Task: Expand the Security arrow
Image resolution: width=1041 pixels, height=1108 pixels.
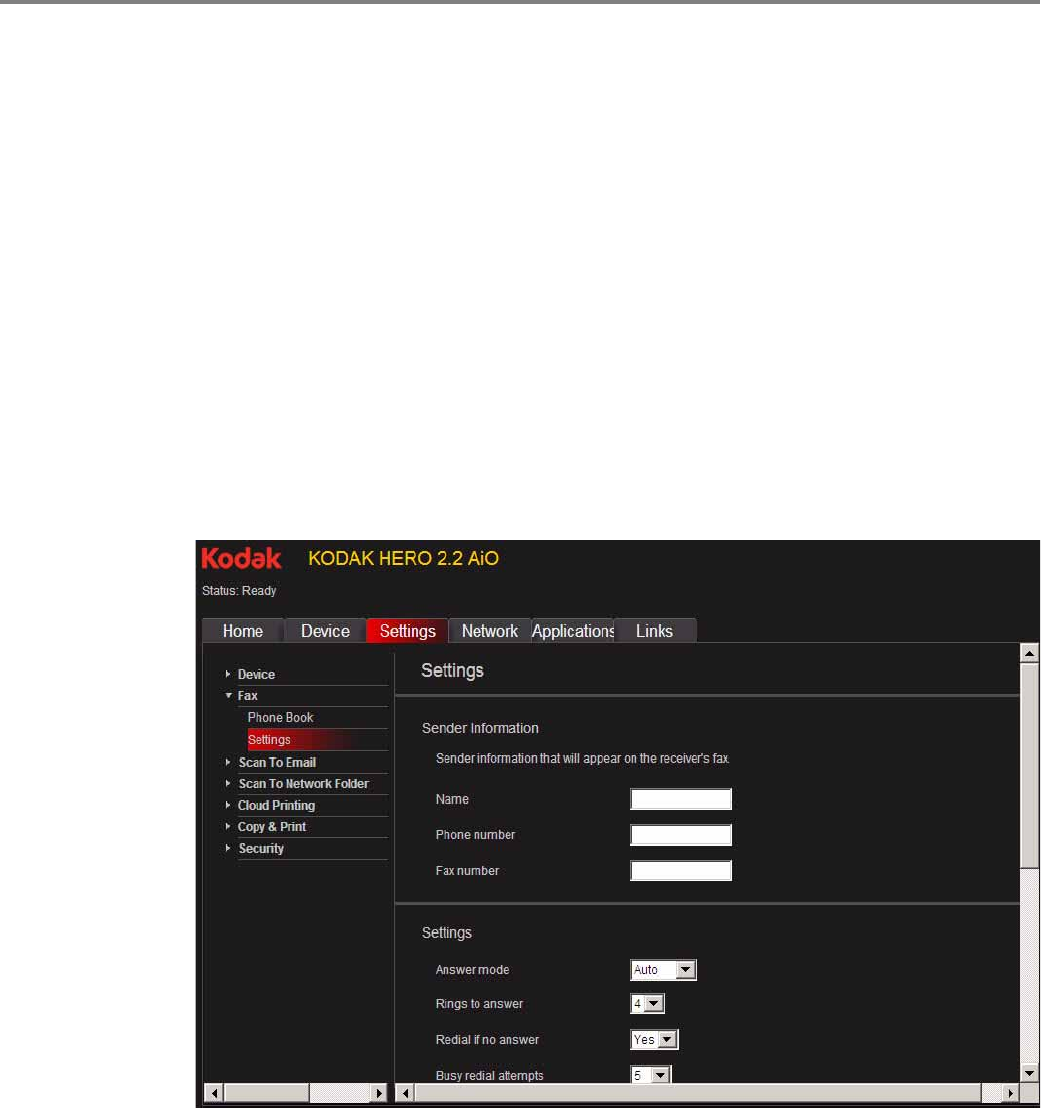Action: point(228,848)
